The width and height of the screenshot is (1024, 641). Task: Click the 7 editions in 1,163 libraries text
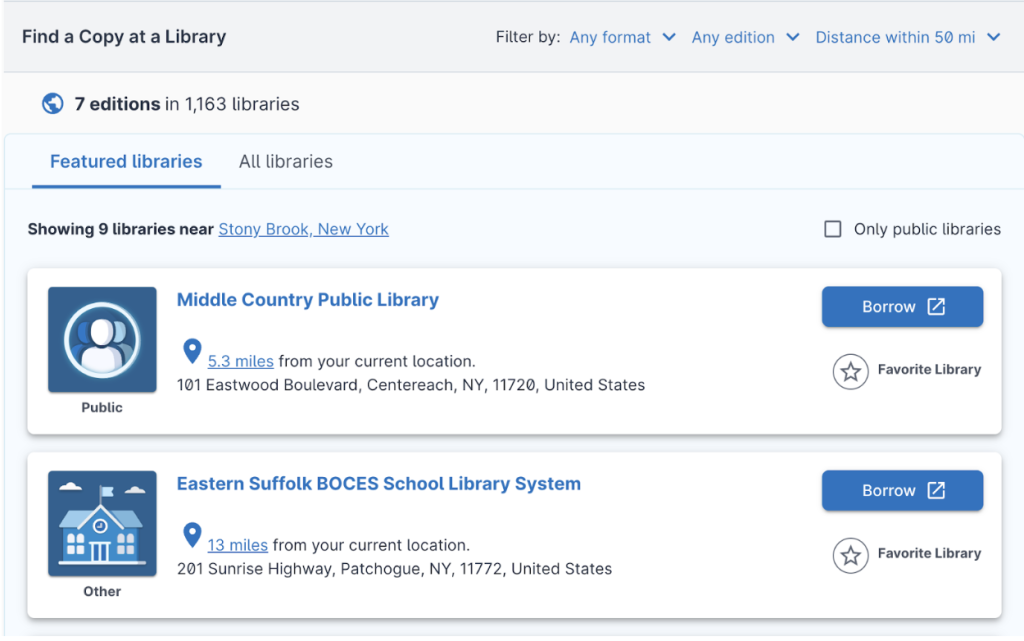187,104
